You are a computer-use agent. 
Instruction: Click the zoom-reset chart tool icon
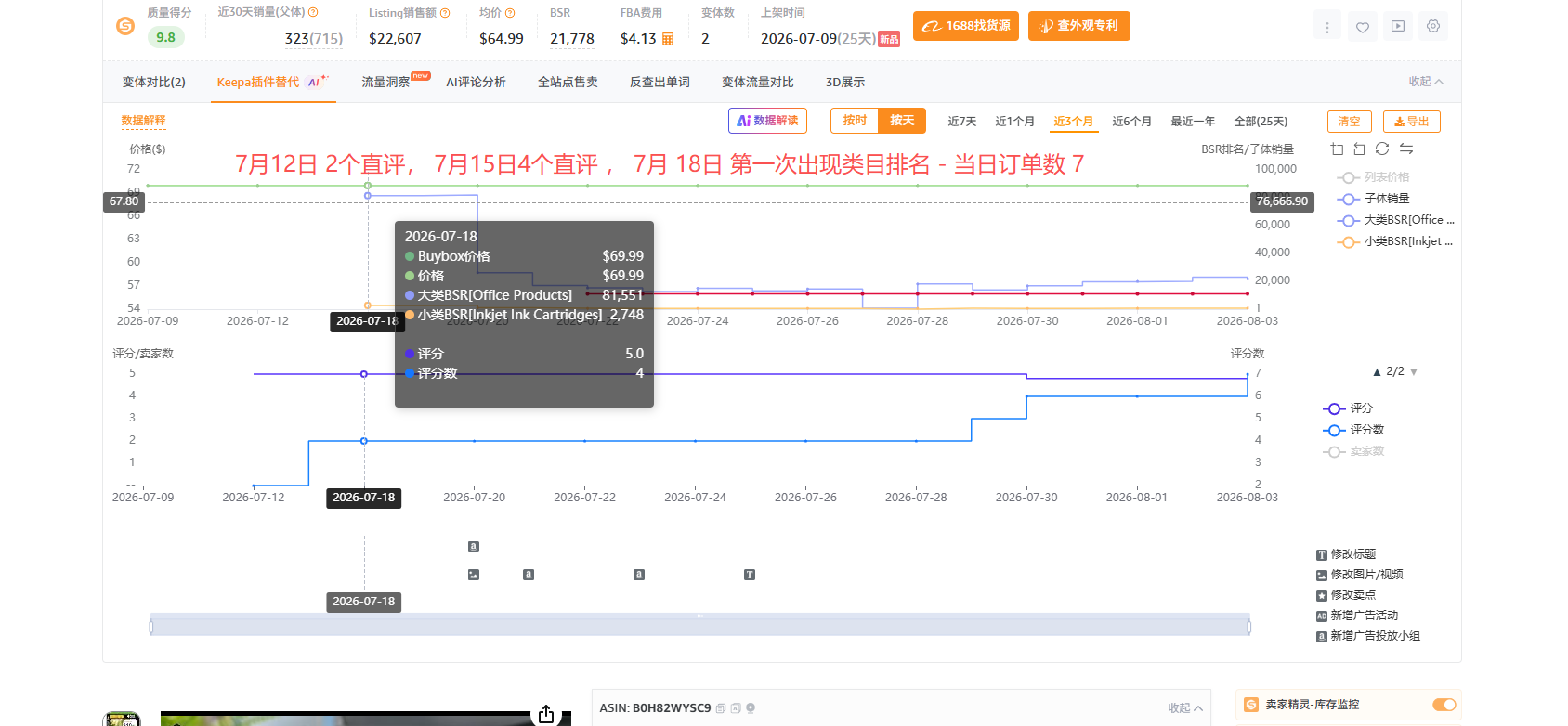coord(1359,149)
